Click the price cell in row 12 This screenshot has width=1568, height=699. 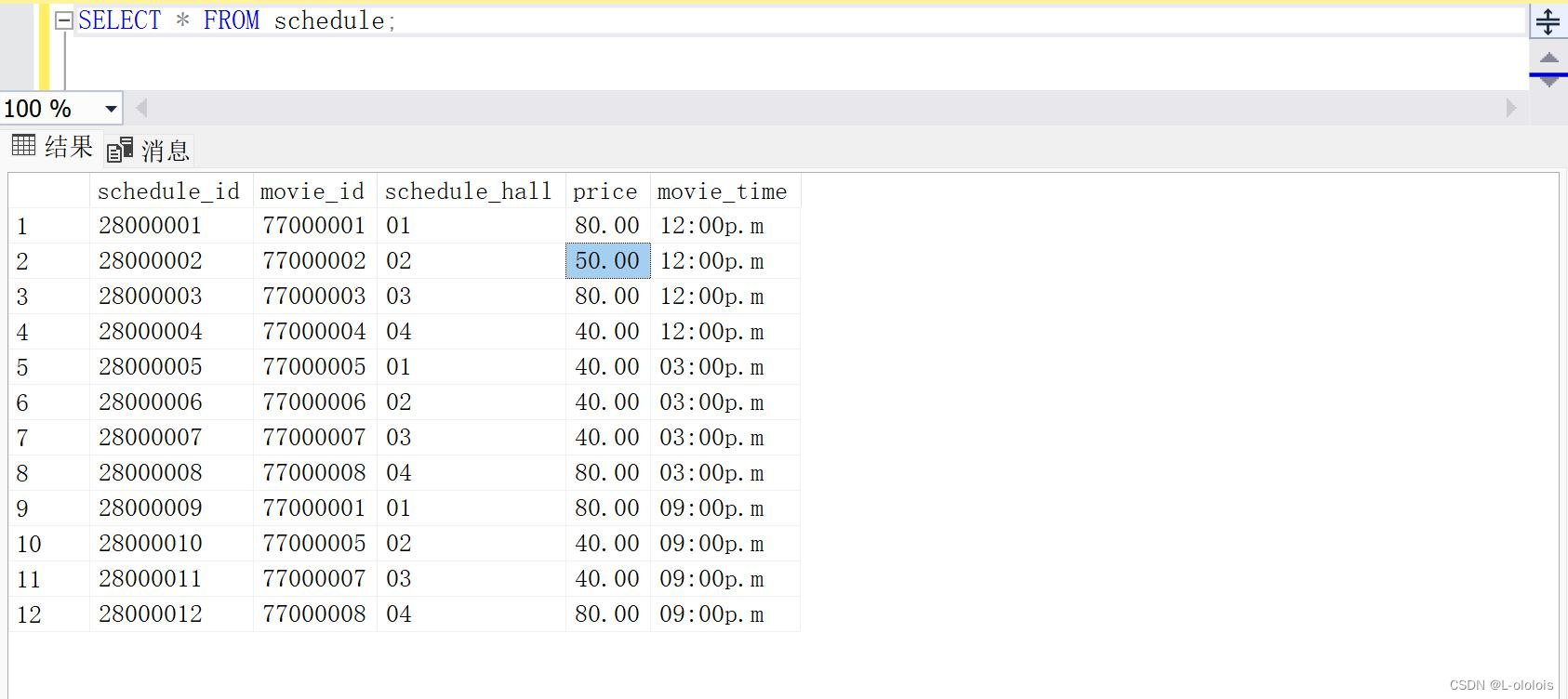pyautogui.click(x=607, y=614)
